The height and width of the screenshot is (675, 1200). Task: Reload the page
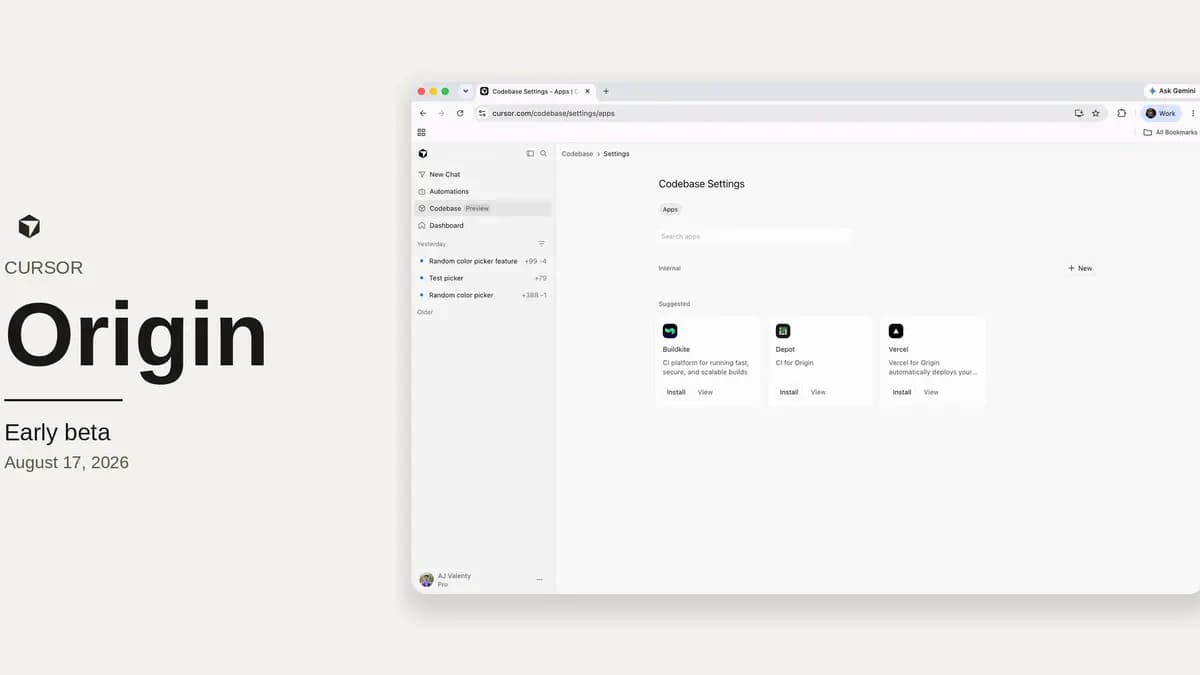[x=460, y=113]
